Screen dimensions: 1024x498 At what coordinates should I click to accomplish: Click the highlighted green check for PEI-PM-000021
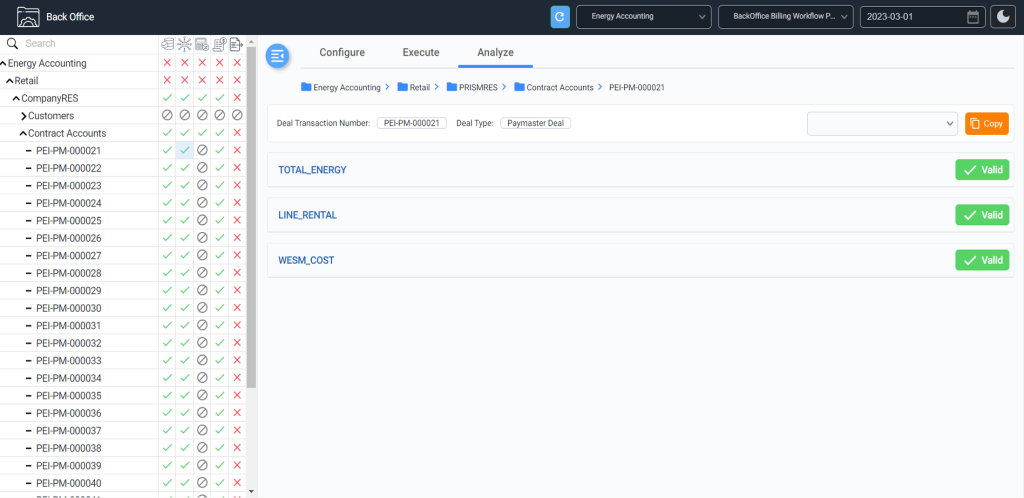[185, 150]
